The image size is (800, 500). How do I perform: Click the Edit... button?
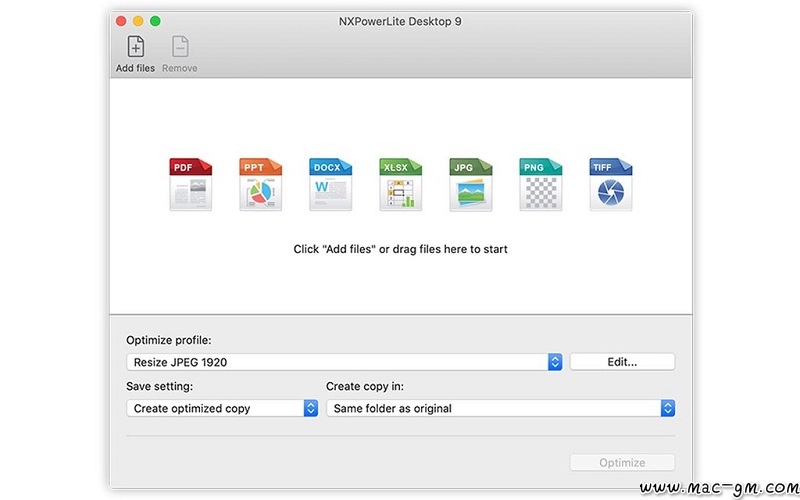(622, 362)
